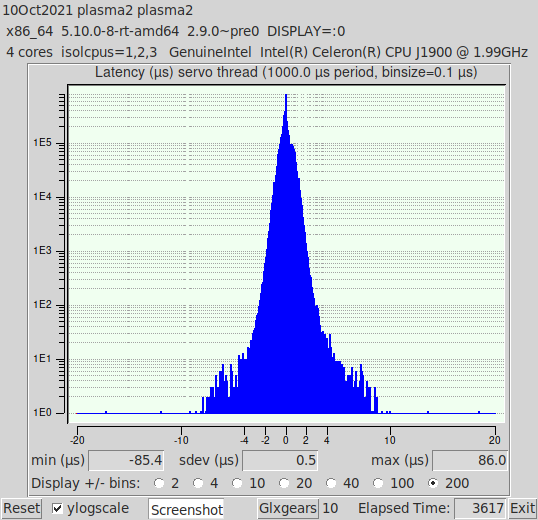
Task: Click the Screenshot button
Action: pos(187,509)
